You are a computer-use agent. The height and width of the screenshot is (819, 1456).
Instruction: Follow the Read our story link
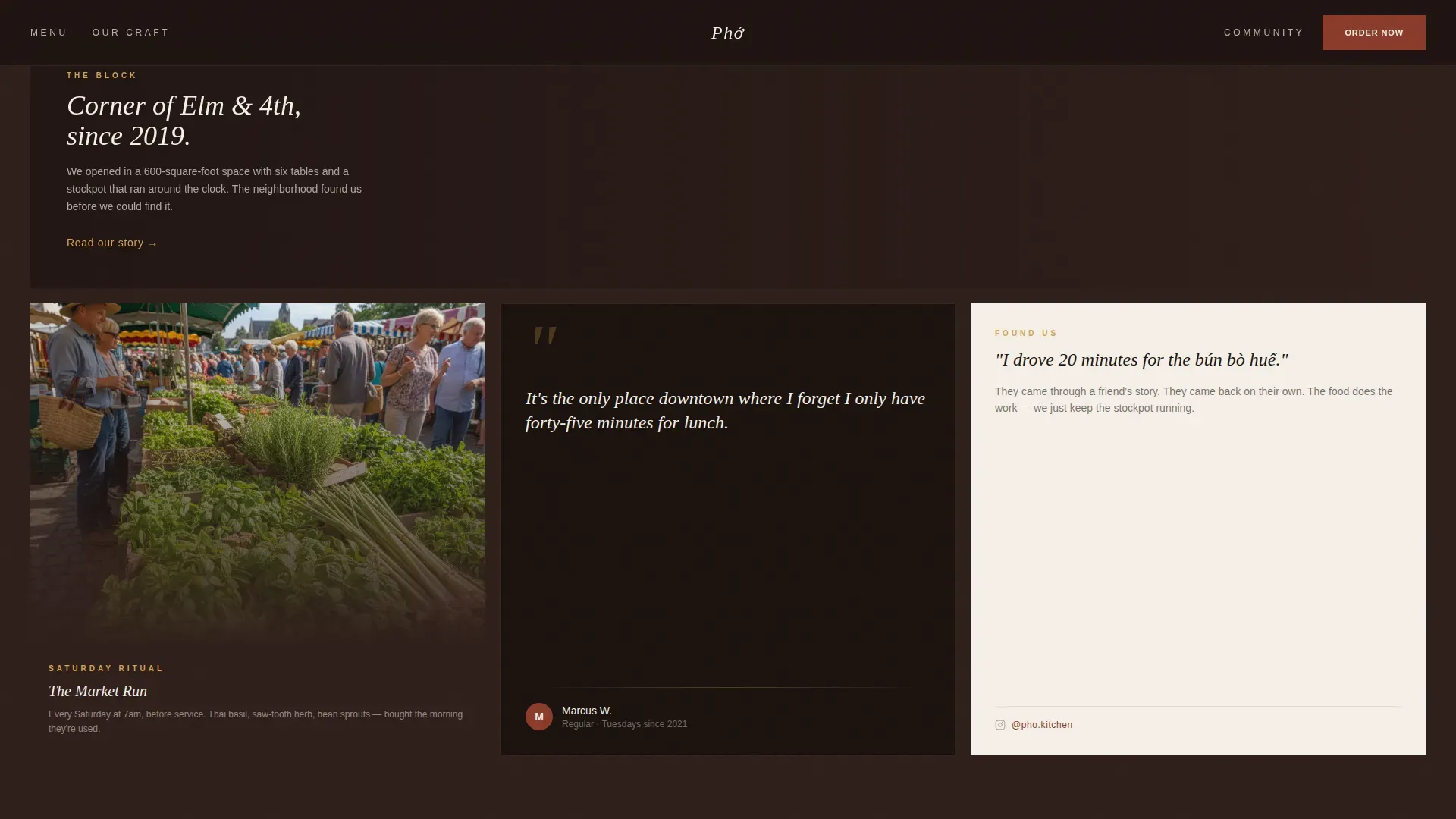(112, 243)
